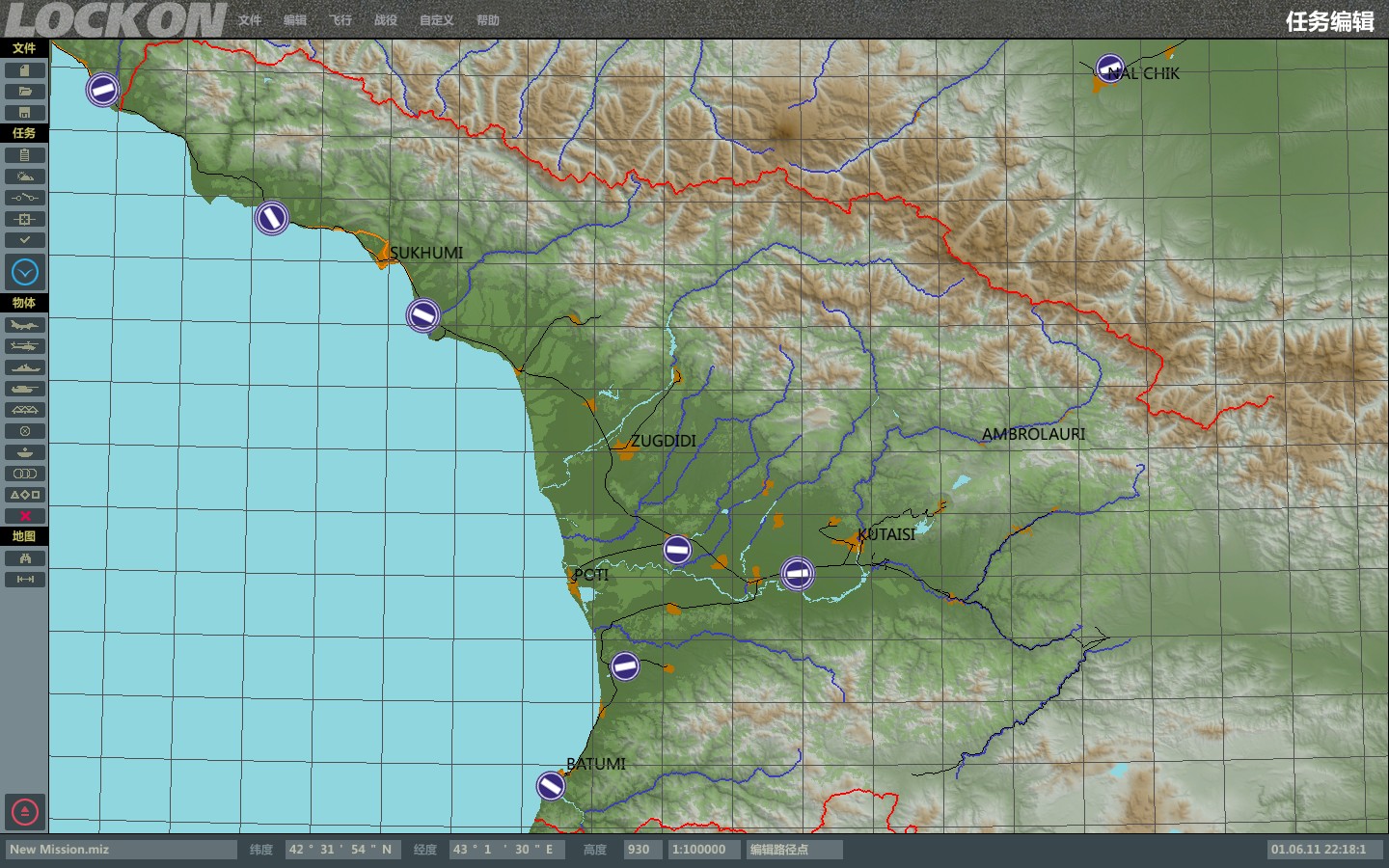Image resolution: width=1389 pixels, height=868 pixels.
Task: Select the radar dish icon
Action: point(24,452)
